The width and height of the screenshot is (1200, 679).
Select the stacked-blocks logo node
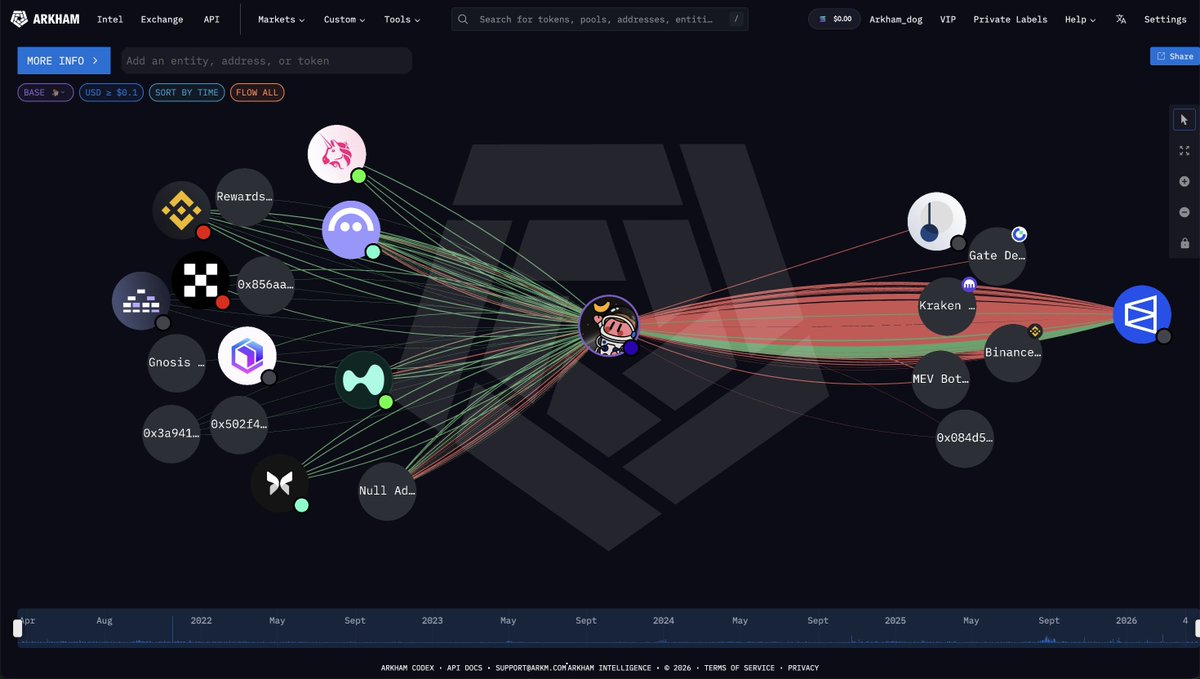click(141, 301)
